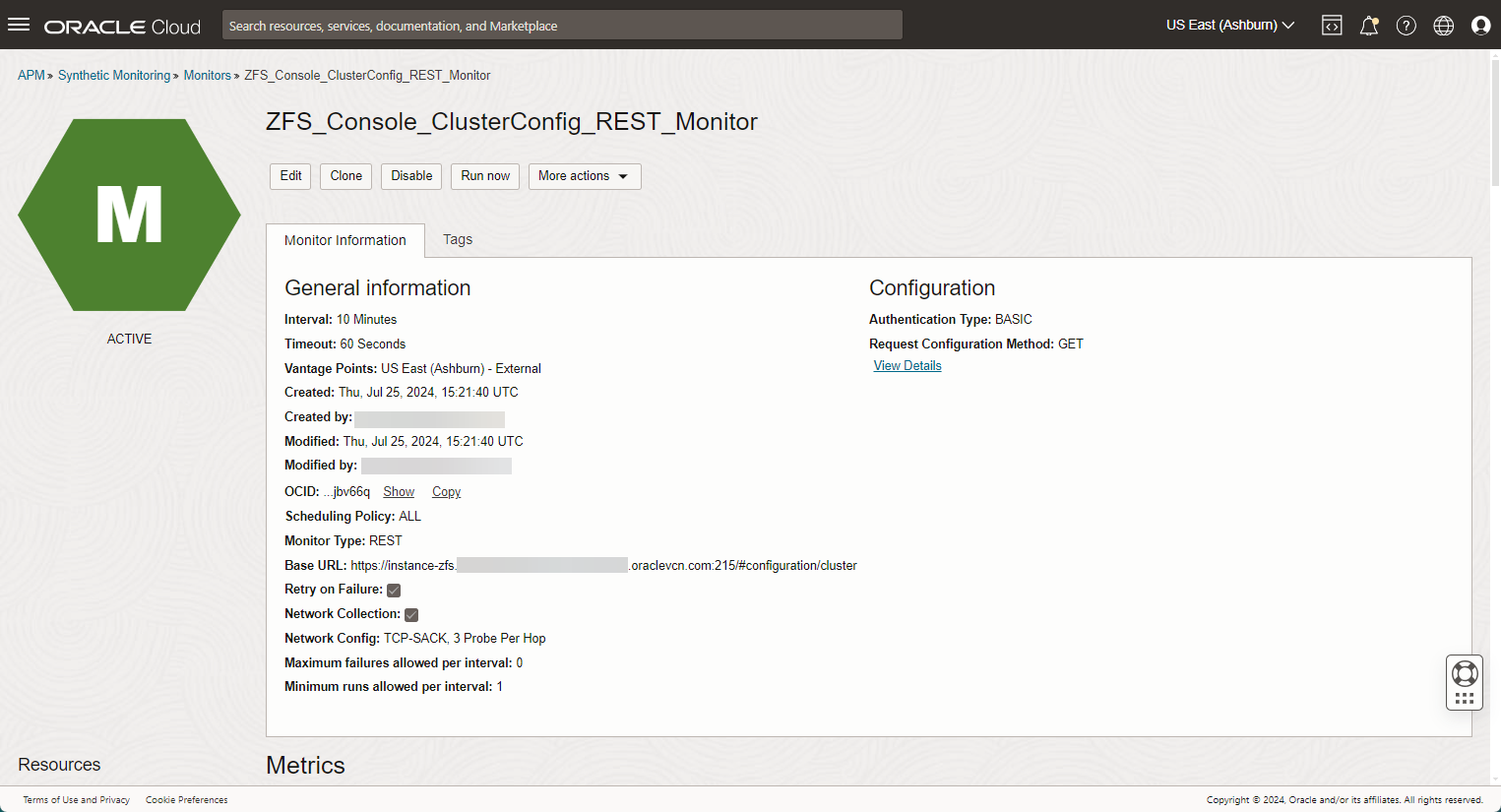
Task: Toggle the Retry on Failure checkbox
Action: pos(393,590)
